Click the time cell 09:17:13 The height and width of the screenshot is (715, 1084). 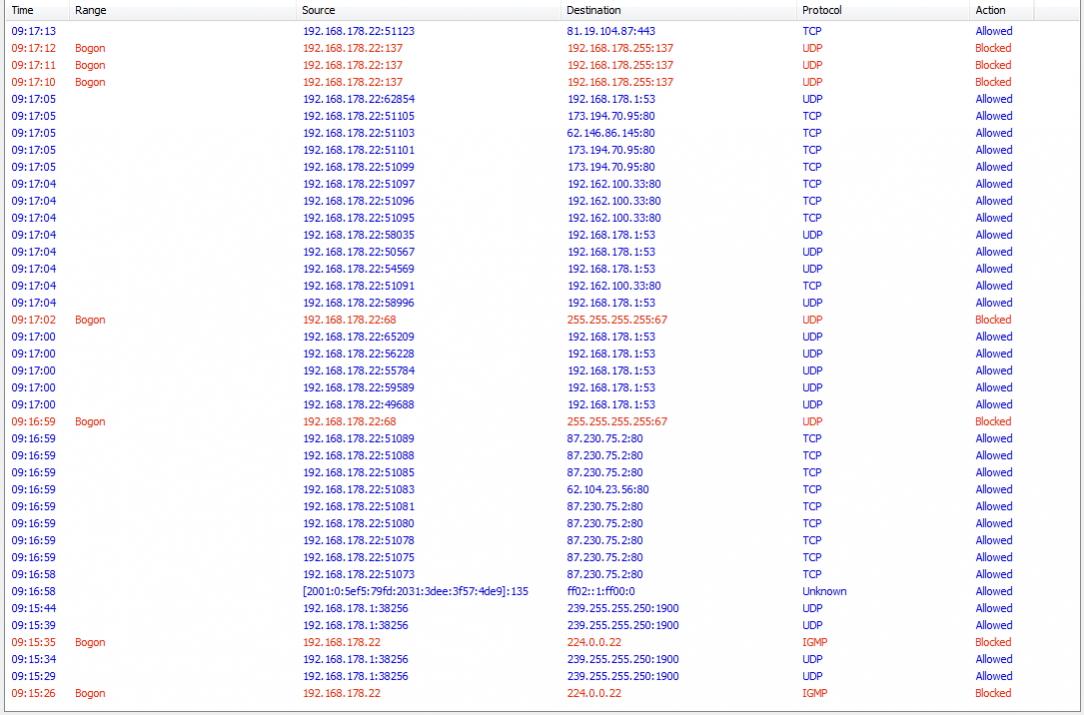pos(33,31)
